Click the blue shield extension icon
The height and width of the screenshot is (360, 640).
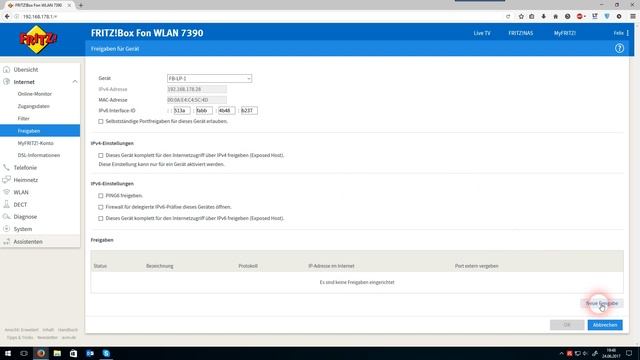click(607, 16)
